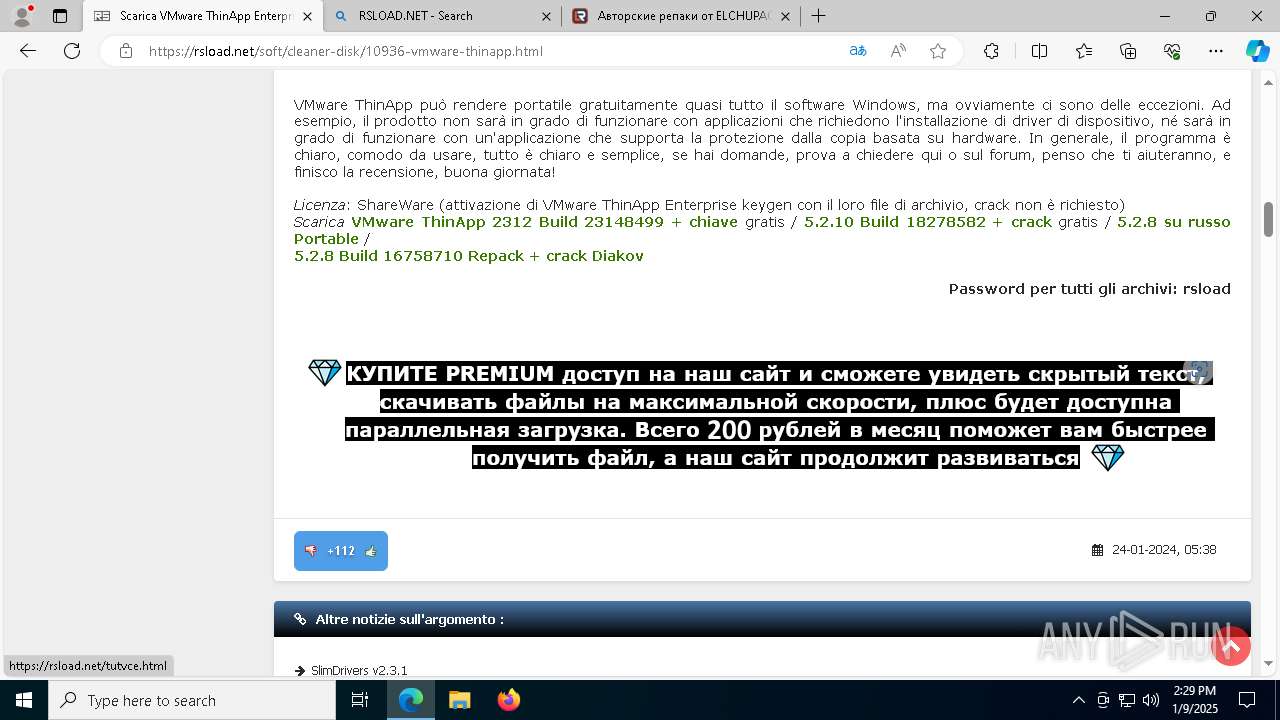Click the Password per tutti gli archivi text
The width and height of the screenshot is (1280, 720).
tap(1089, 289)
